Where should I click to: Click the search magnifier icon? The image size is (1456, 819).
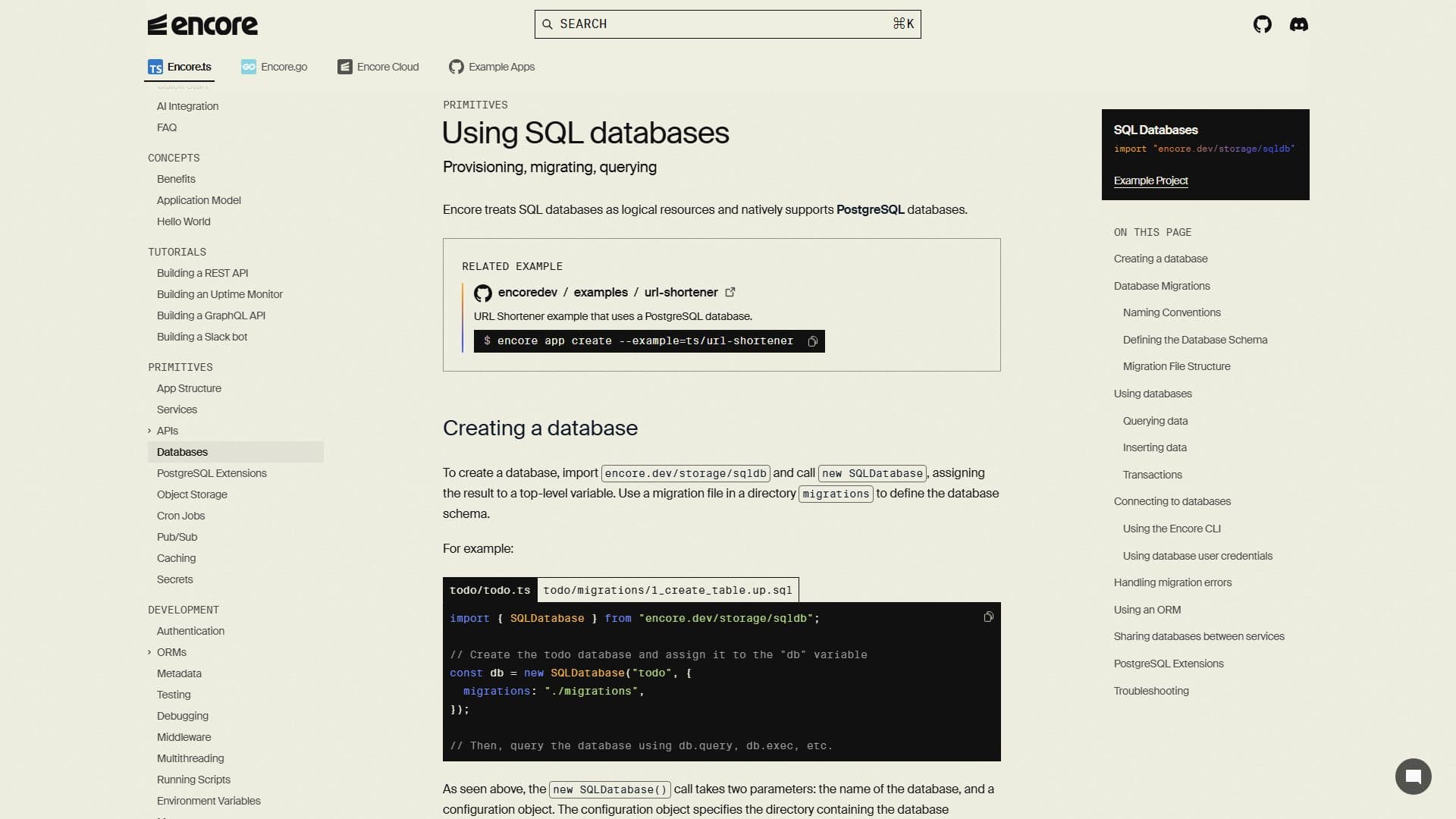tap(547, 24)
